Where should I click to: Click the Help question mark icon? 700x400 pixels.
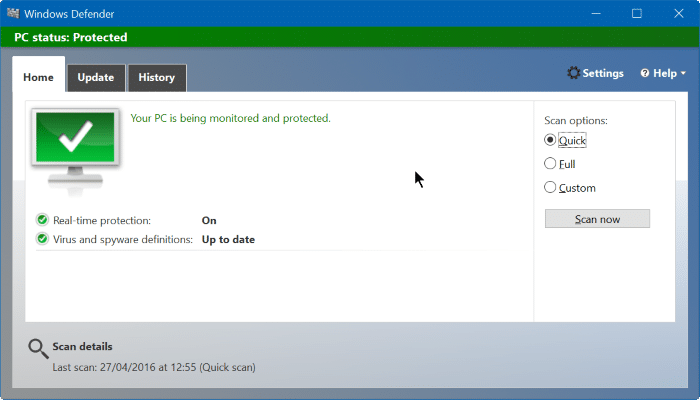645,73
